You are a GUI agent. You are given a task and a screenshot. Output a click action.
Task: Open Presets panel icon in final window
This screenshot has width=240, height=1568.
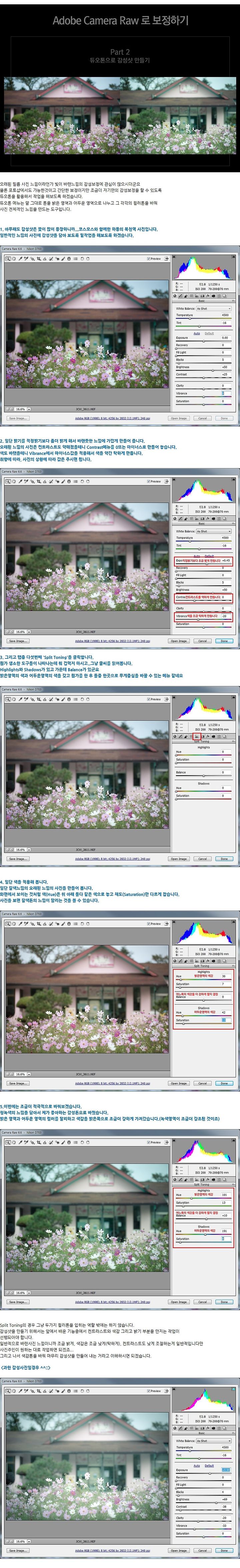219,1428
